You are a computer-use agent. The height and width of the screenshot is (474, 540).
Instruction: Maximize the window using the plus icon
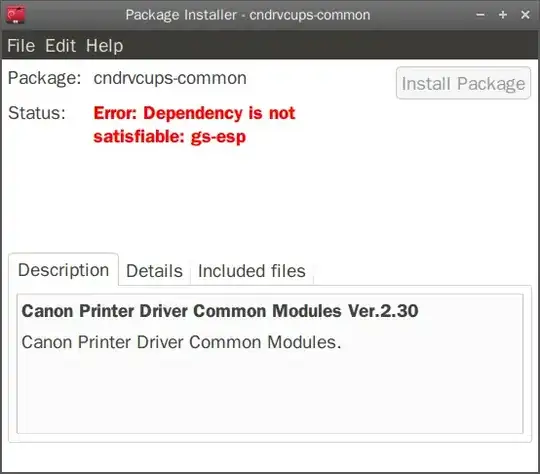(x=503, y=15)
